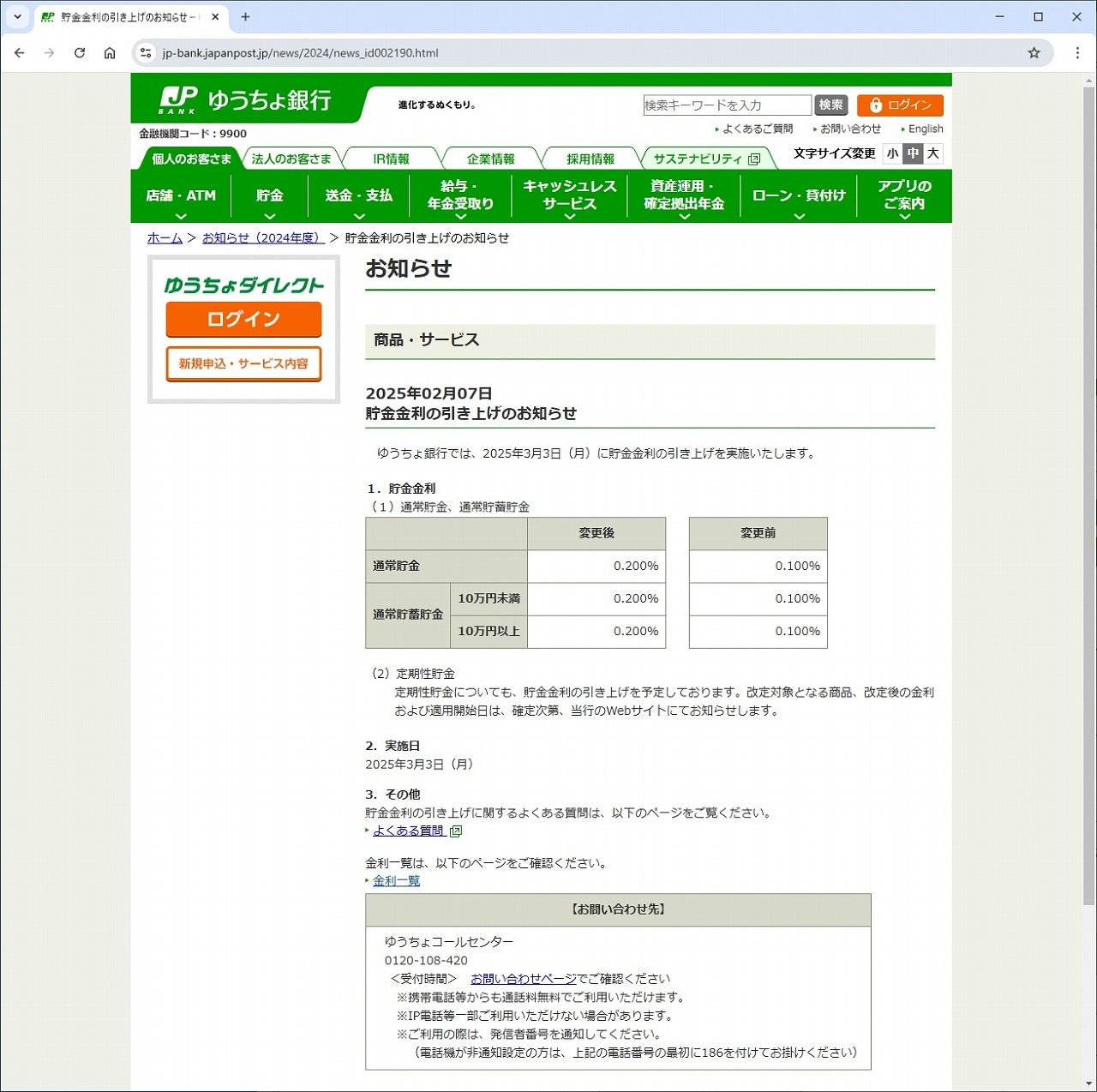Expand the 資産運用・確定拠出年金 menu

[x=684, y=196]
